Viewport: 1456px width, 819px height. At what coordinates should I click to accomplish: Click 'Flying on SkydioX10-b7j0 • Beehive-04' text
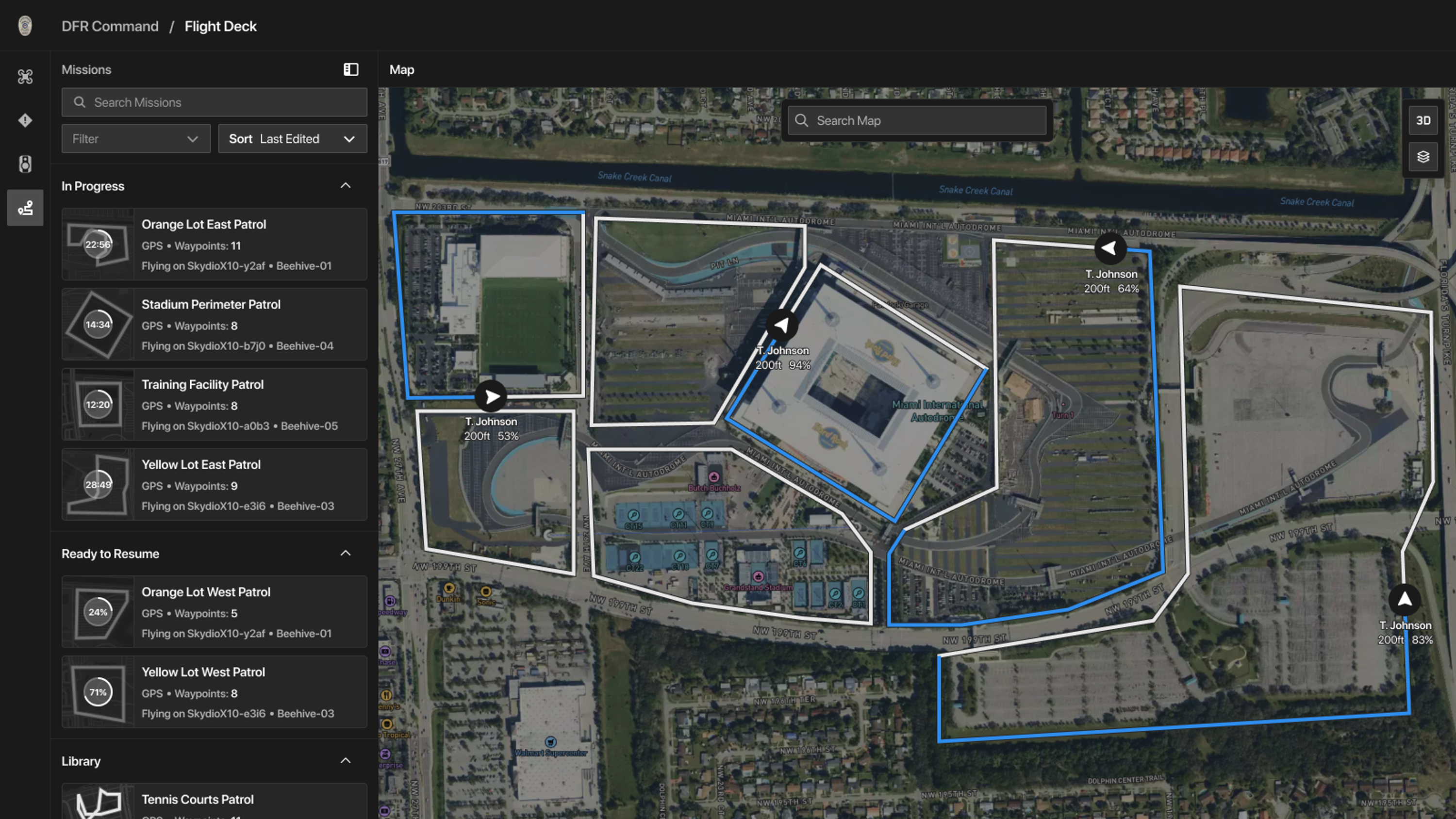point(237,346)
